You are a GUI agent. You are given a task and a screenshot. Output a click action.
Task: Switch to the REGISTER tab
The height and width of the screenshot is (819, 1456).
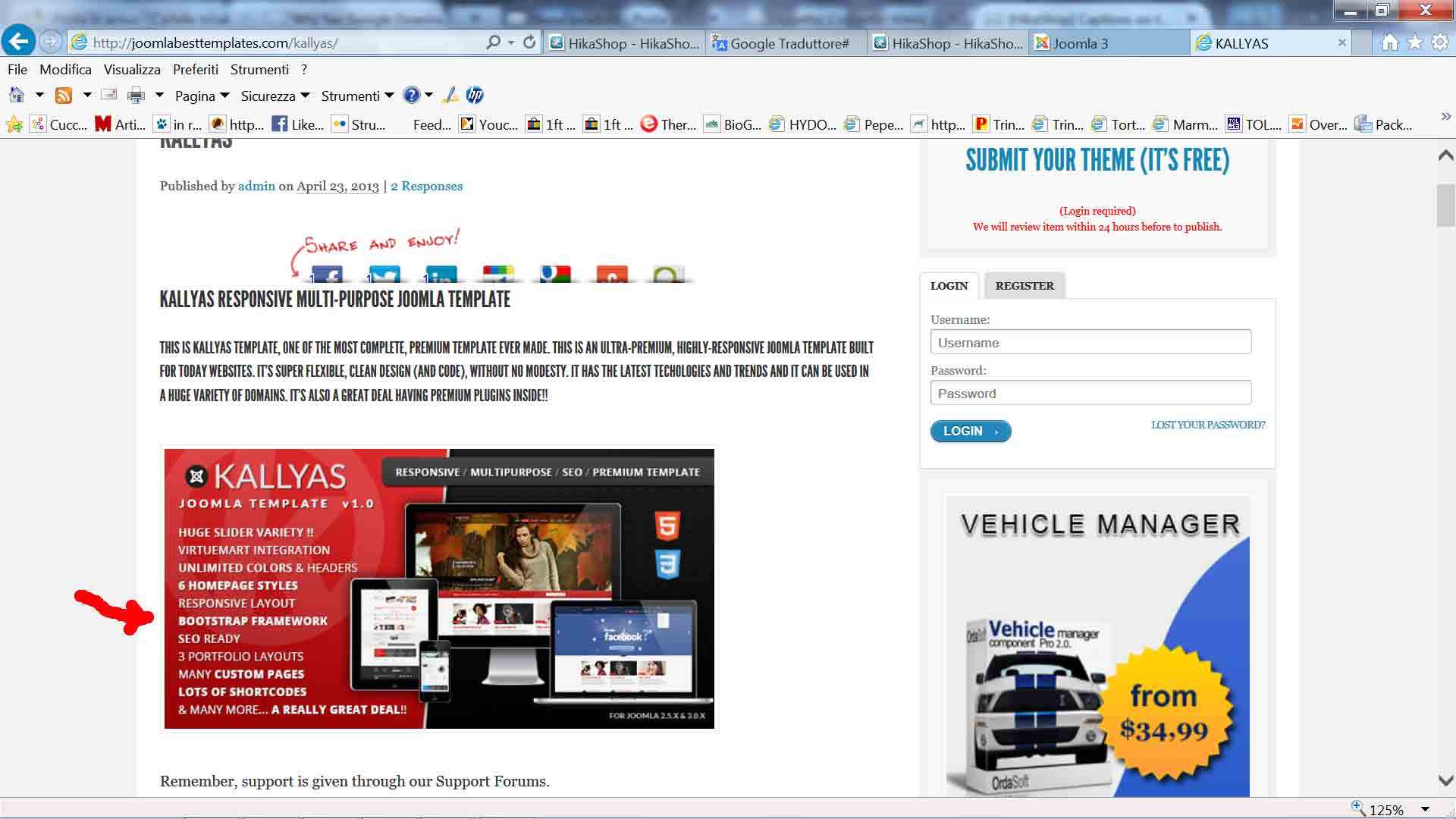1024,286
